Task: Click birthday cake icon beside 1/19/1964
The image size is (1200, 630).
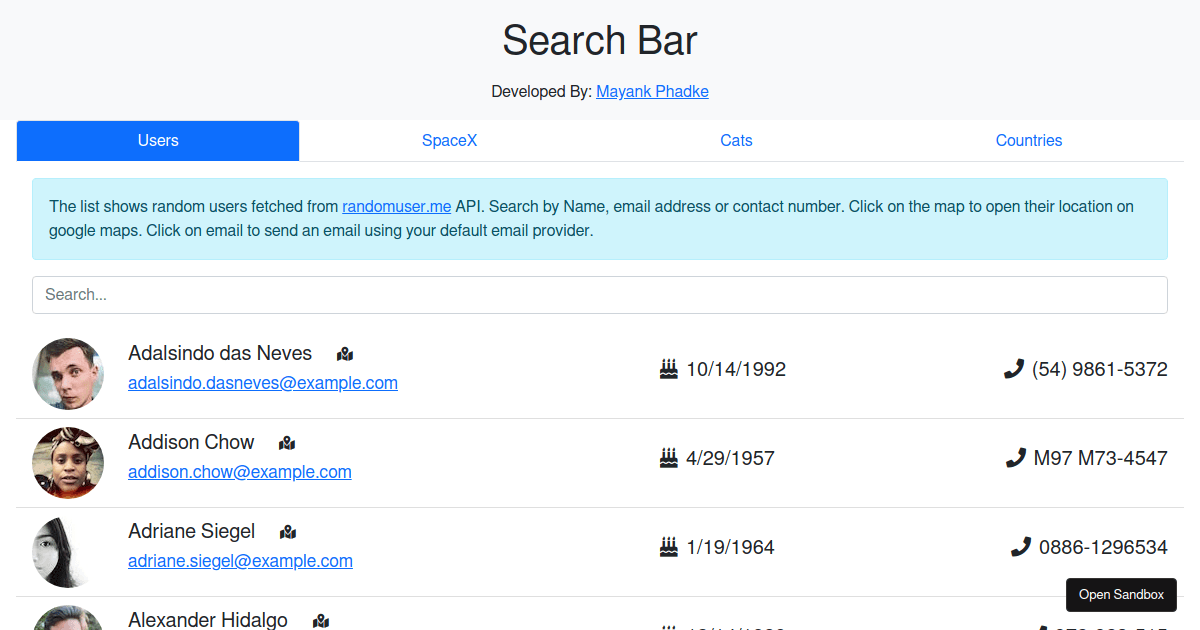Action: [669, 547]
